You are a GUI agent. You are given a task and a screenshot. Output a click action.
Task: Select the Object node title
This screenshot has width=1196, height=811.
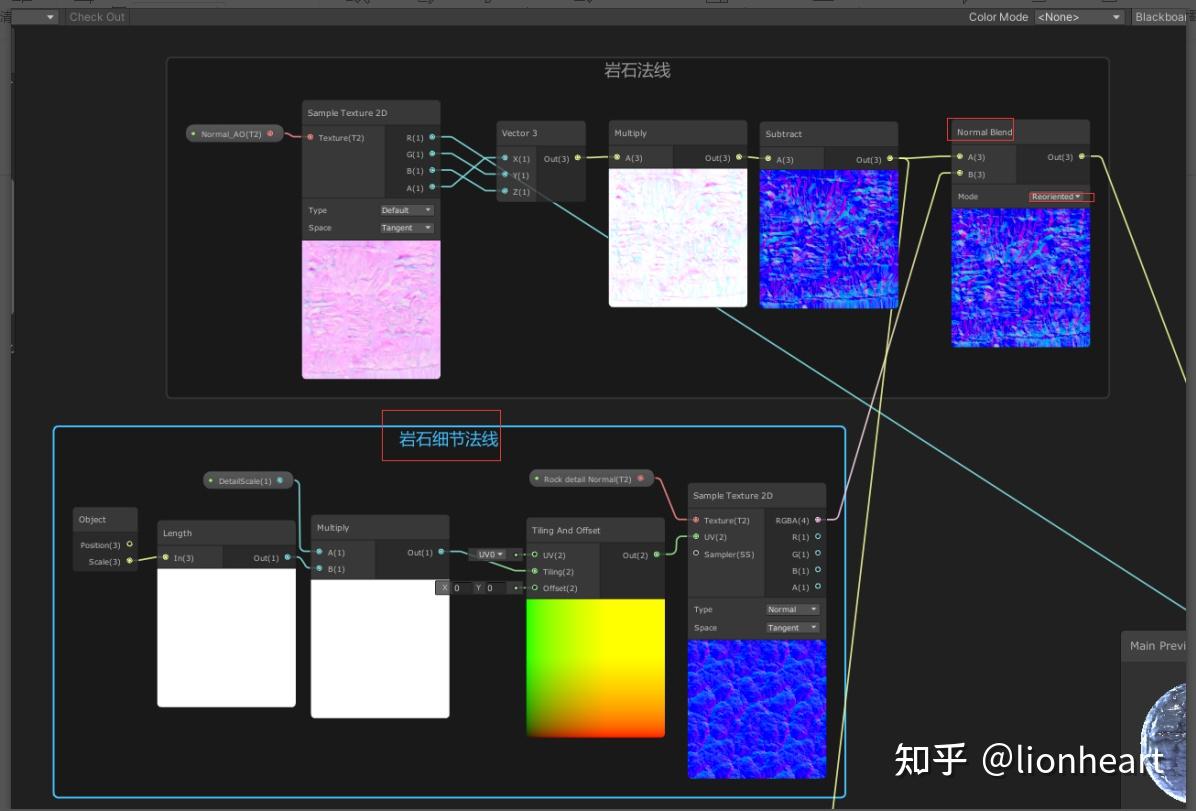pos(92,520)
